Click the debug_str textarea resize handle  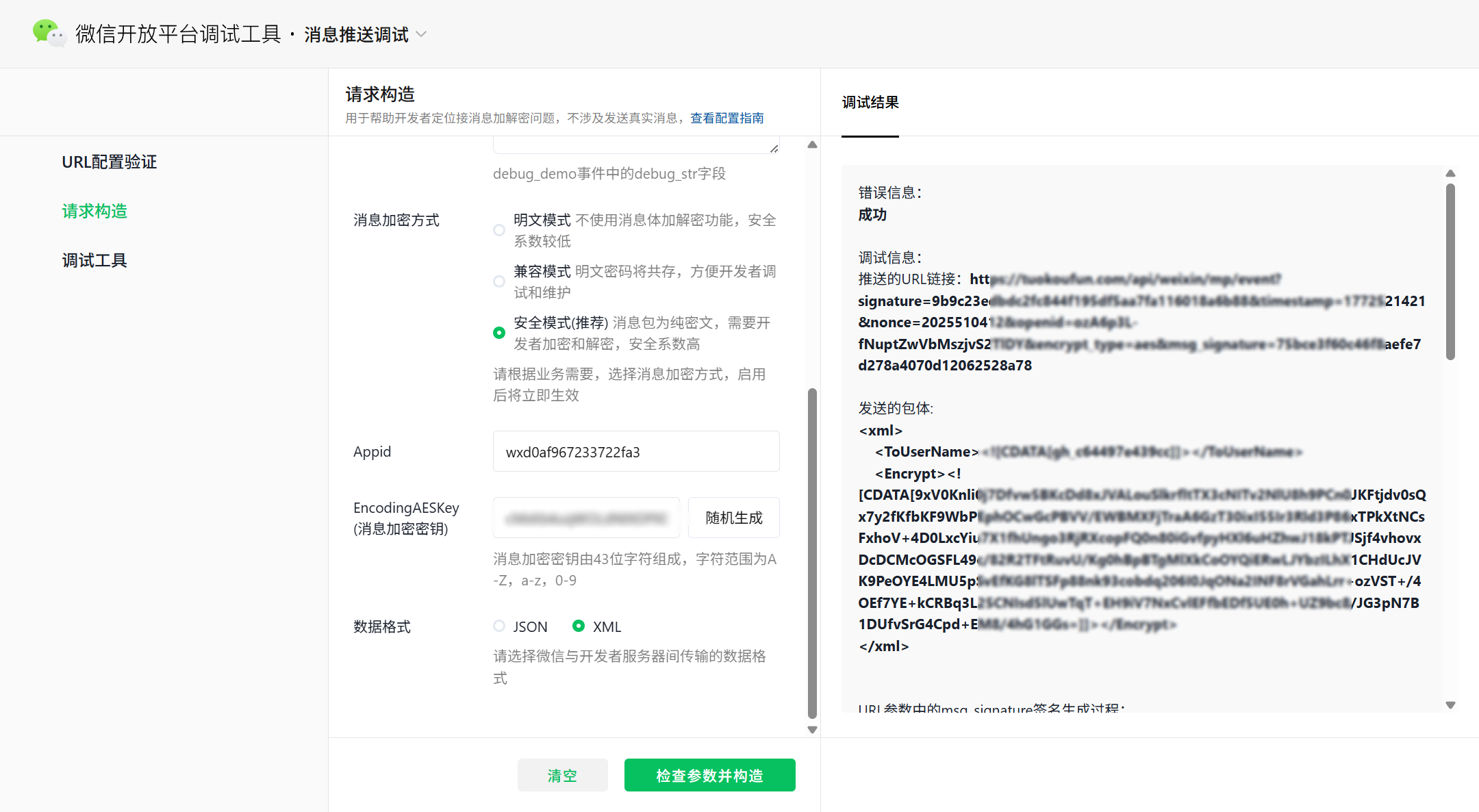(774, 148)
